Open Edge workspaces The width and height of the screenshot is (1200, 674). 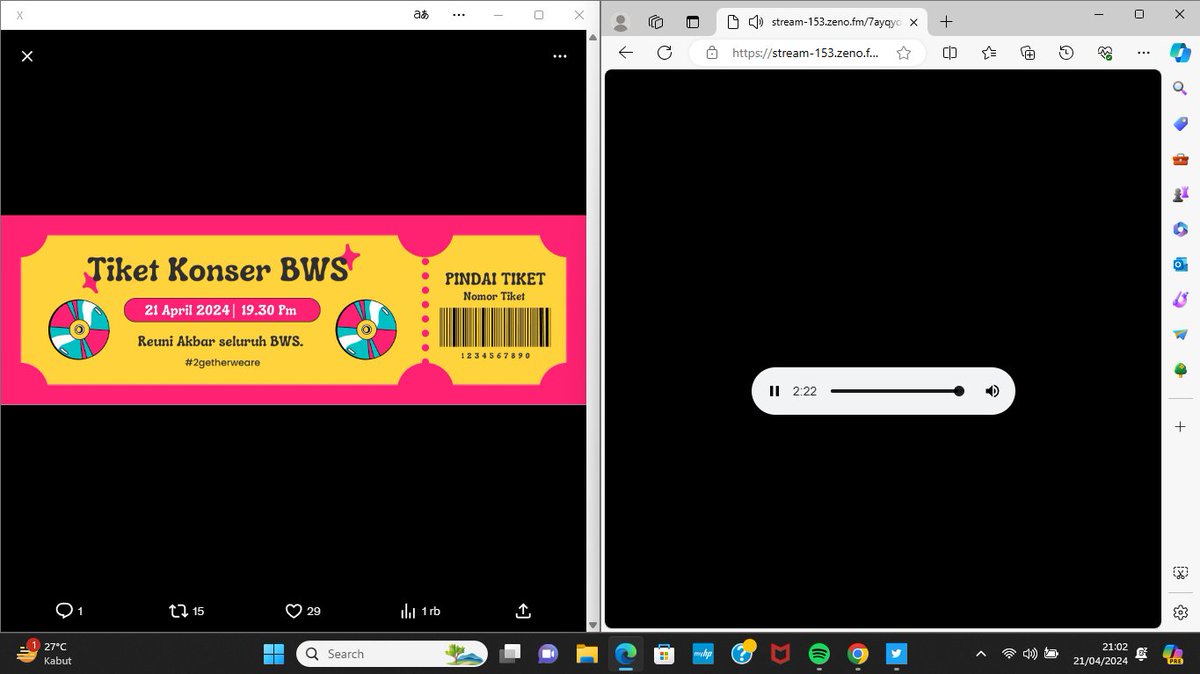tap(656, 22)
